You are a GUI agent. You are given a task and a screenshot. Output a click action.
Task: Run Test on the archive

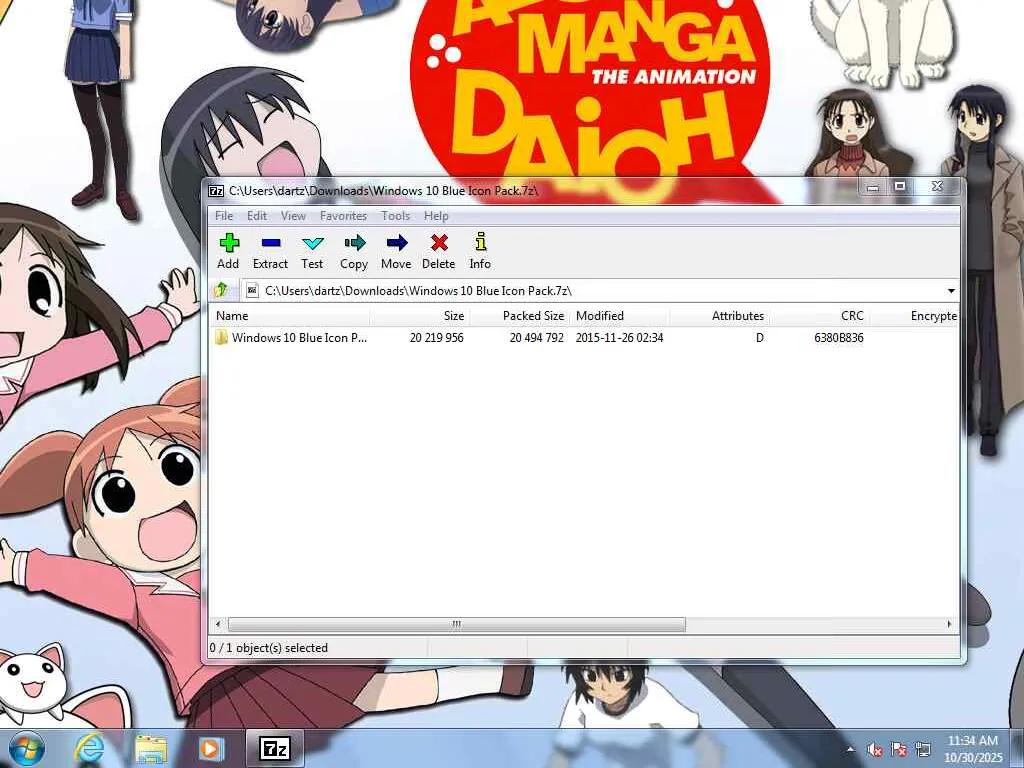pyautogui.click(x=312, y=251)
